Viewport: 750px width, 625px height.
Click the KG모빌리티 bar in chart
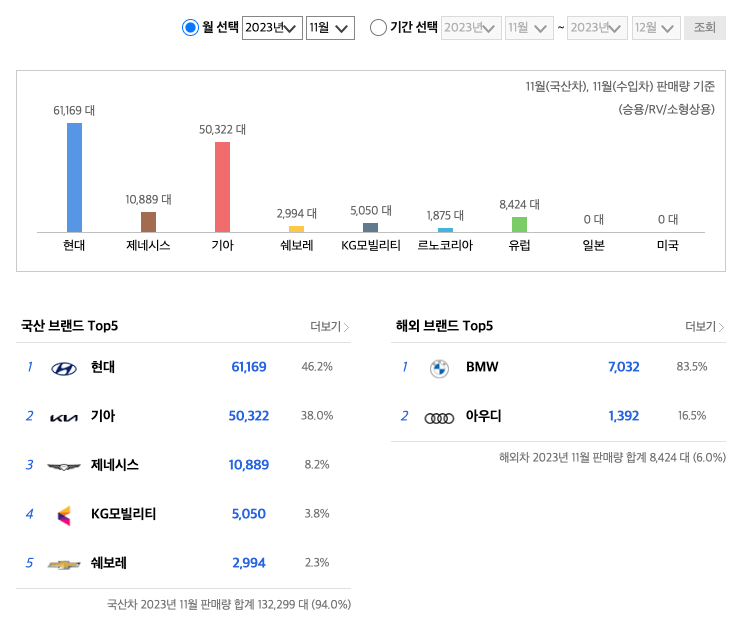[371, 228]
